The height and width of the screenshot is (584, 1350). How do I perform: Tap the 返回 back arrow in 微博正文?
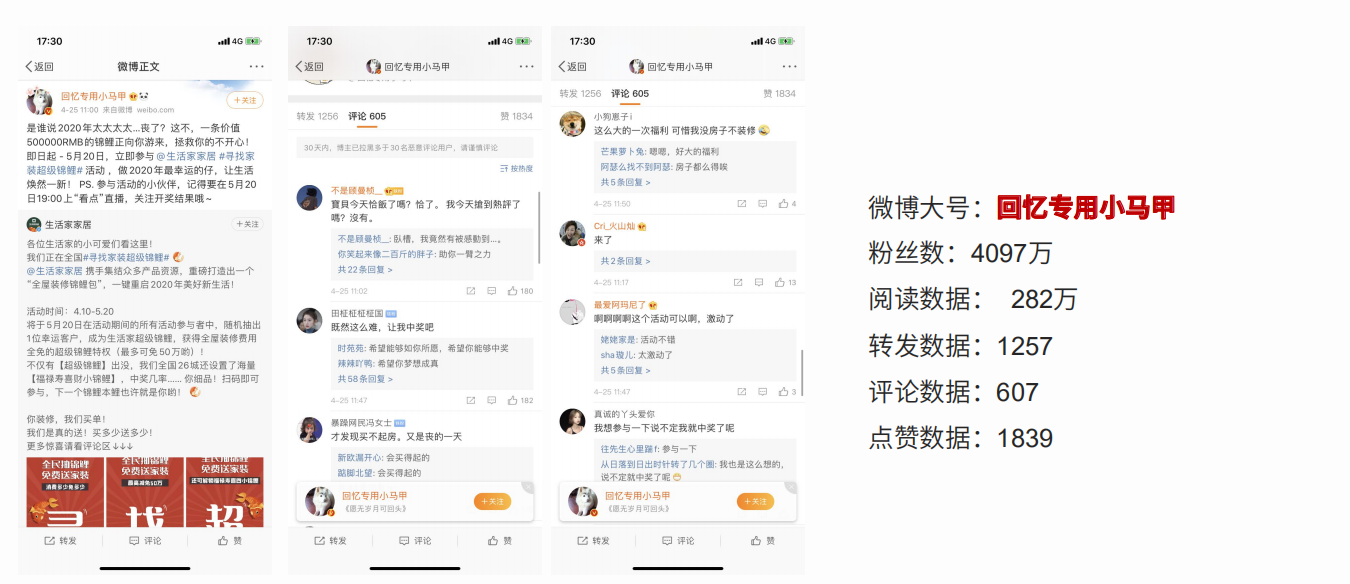coord(40,67)
